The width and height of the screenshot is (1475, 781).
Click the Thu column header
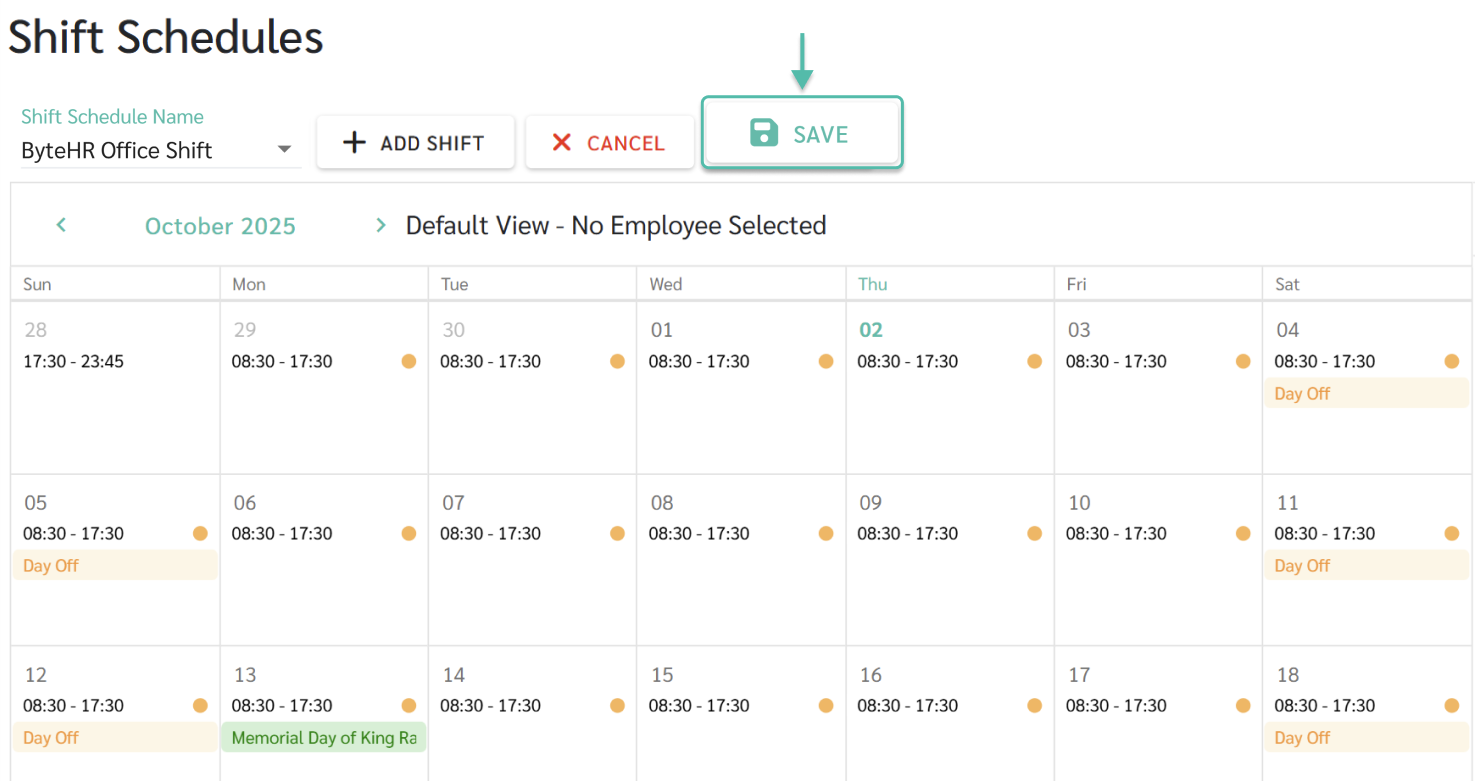coord(872,284)
